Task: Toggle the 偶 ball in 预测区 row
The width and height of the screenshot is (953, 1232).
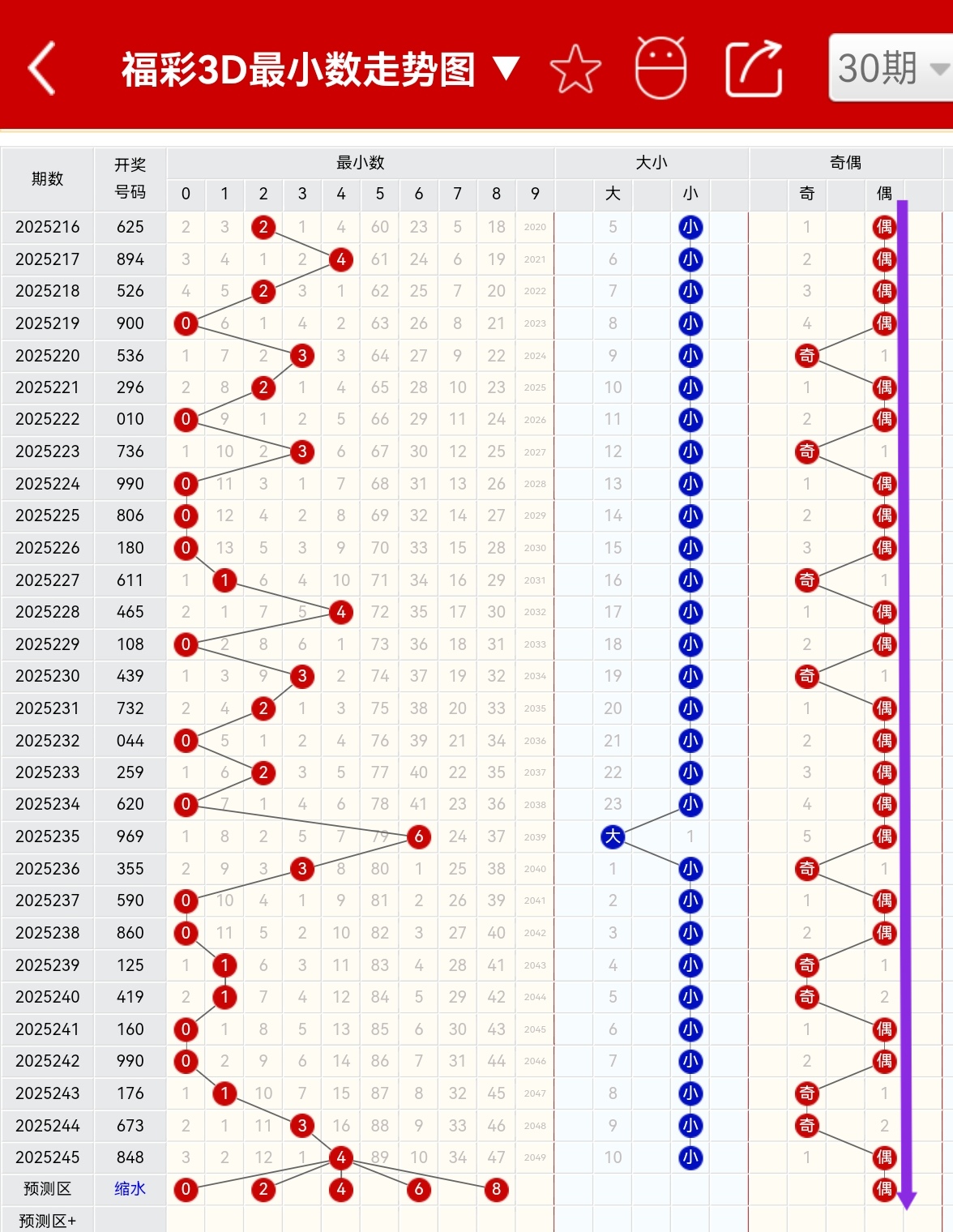Action: click(884, 1189)
